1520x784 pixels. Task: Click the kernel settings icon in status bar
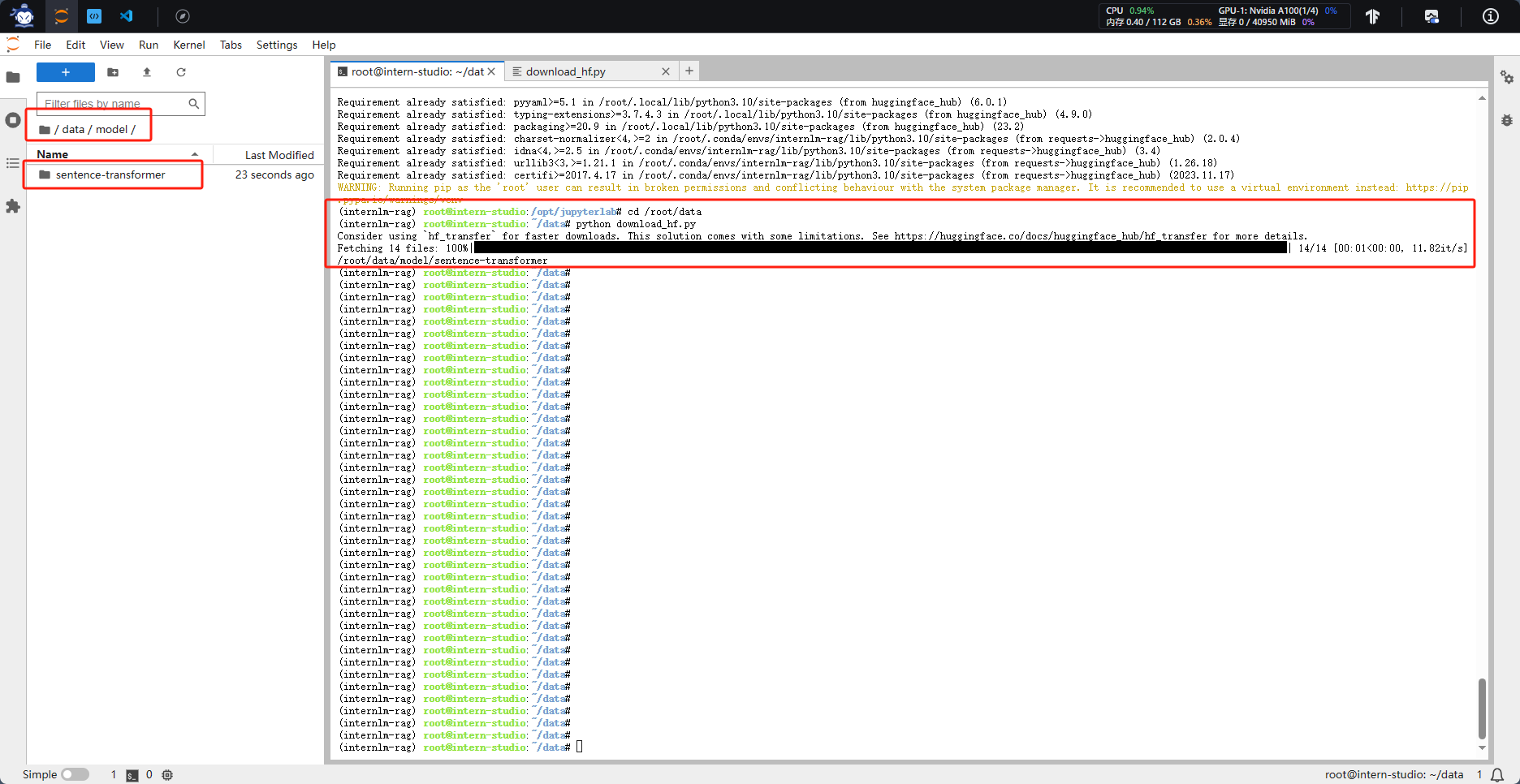pos(167,775)
